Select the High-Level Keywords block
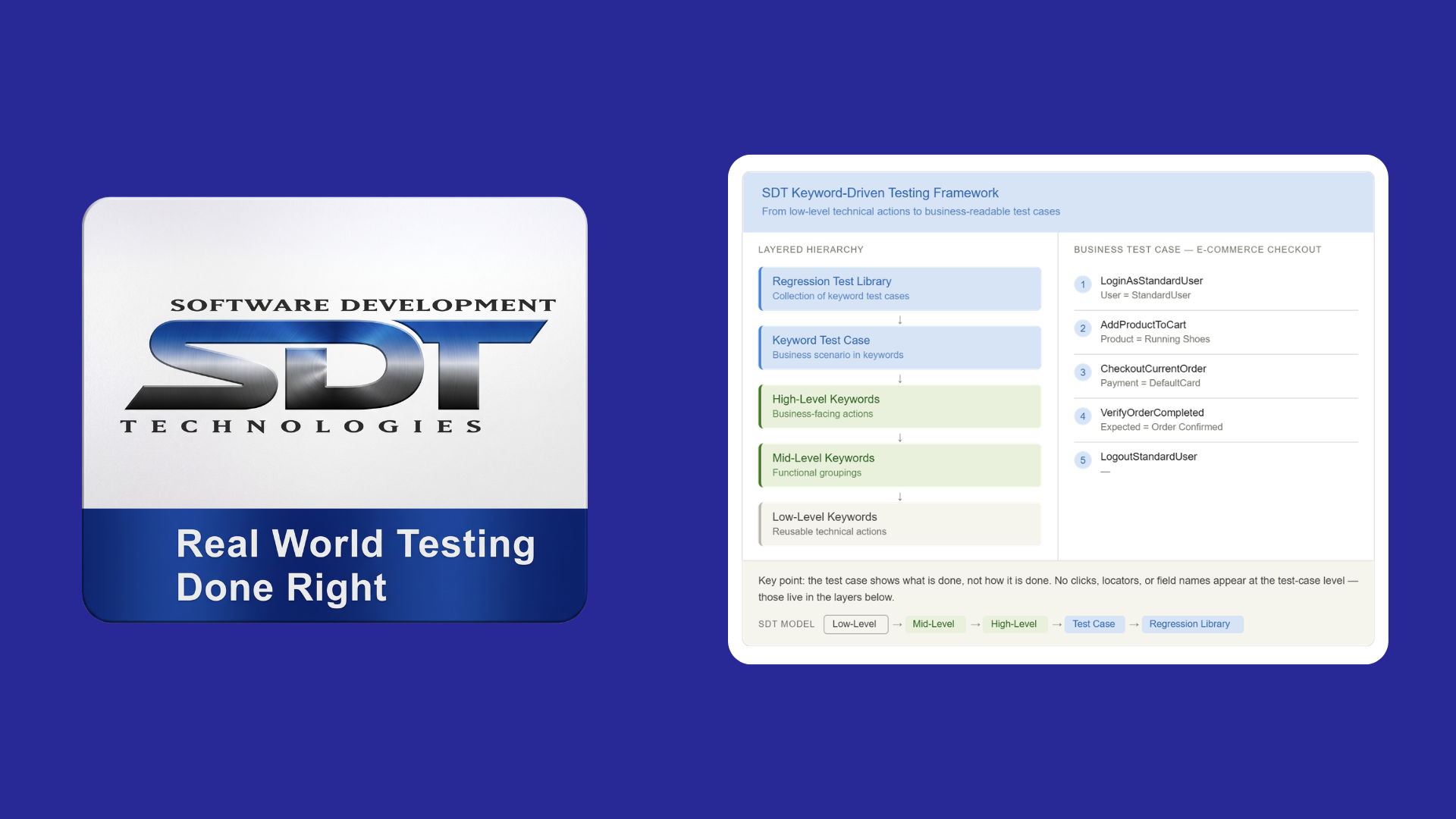The height and width of the screenshot is (819, 1456). pyautogui.click(x=899, y=406)
